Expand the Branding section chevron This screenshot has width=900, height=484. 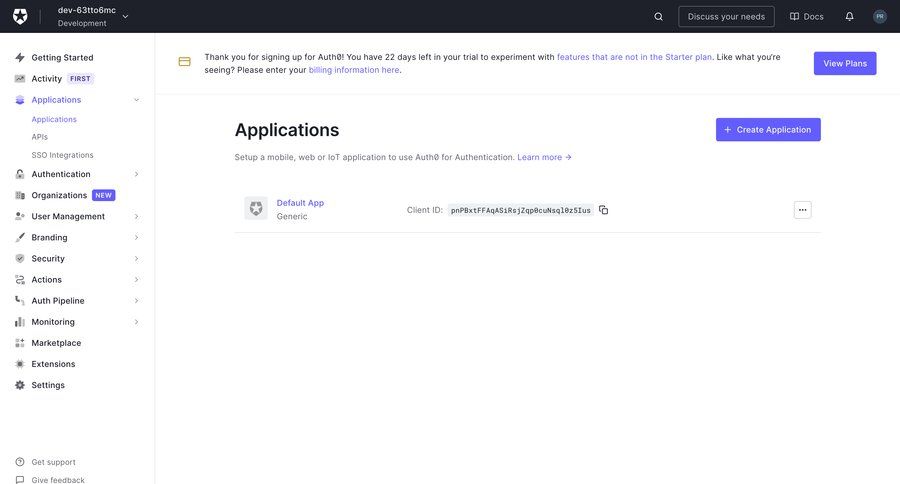point(137,237)
